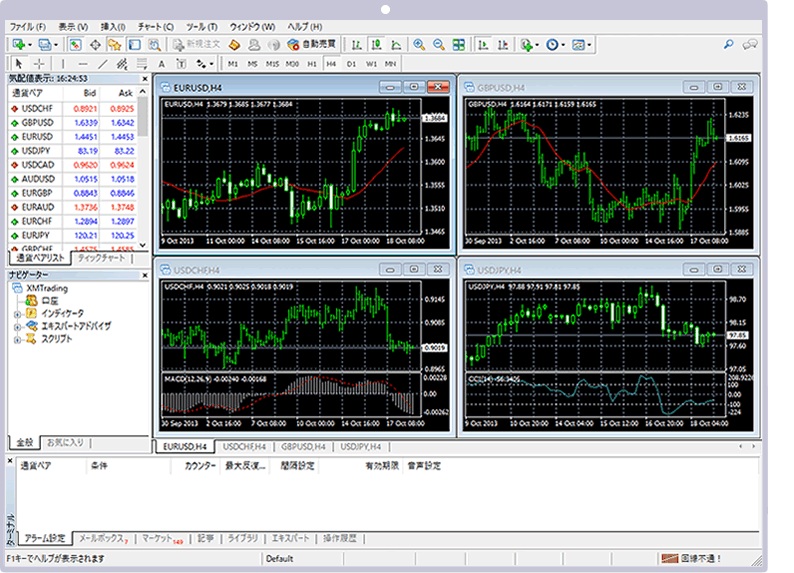Select the vertical line drawing tool

pos(63,64)
